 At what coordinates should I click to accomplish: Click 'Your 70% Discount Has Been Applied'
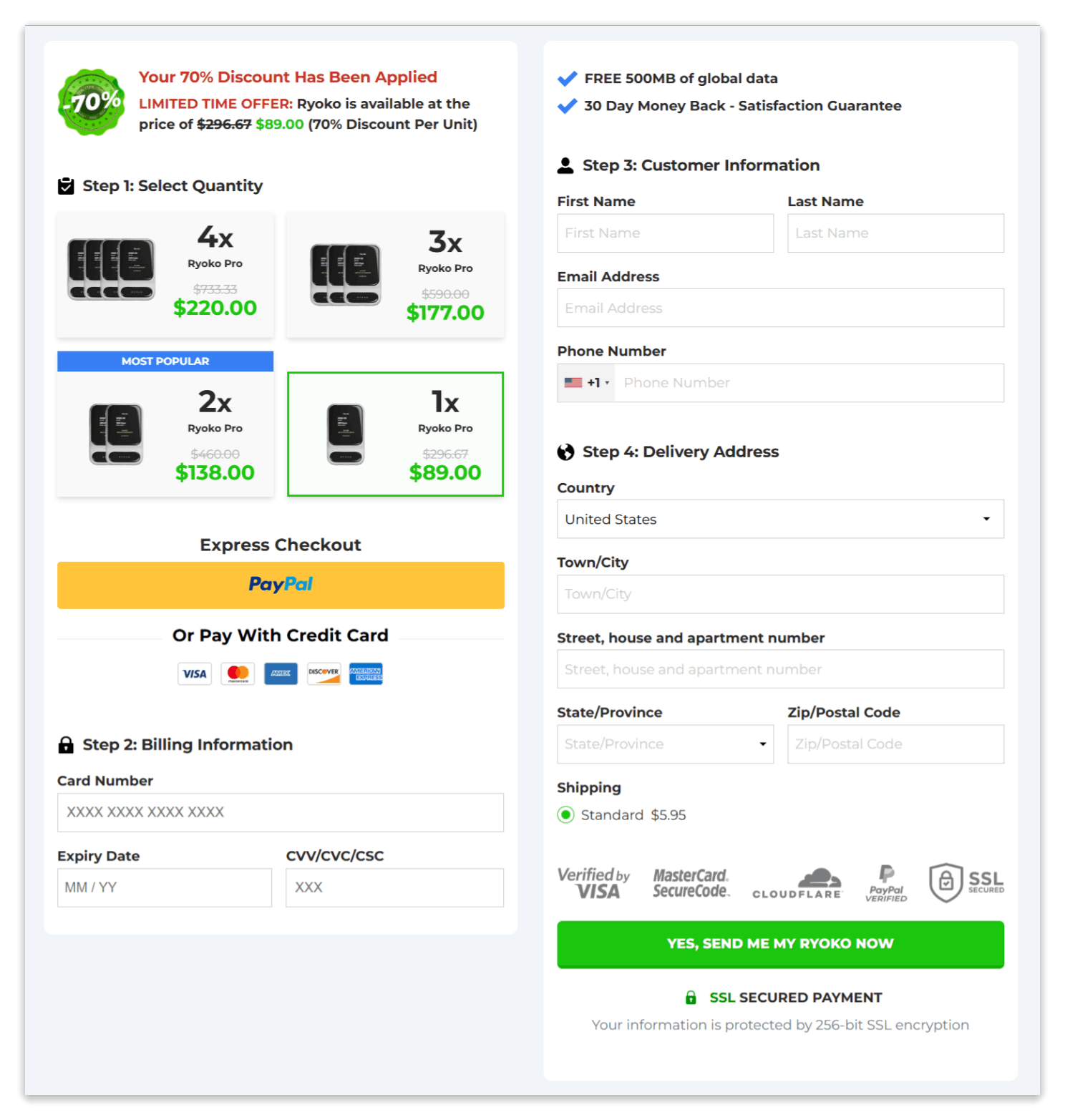coord(288,77)
